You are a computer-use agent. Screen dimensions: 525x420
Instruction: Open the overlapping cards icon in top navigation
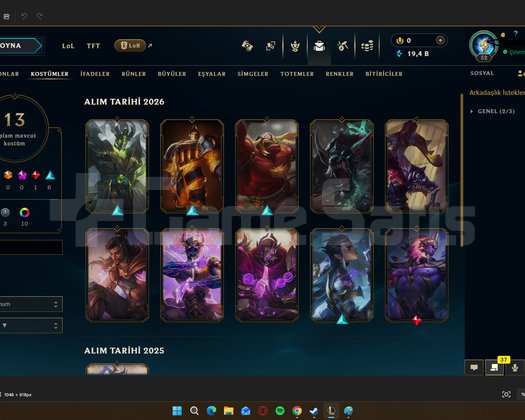pyautogui.click(x=270, y=46)
